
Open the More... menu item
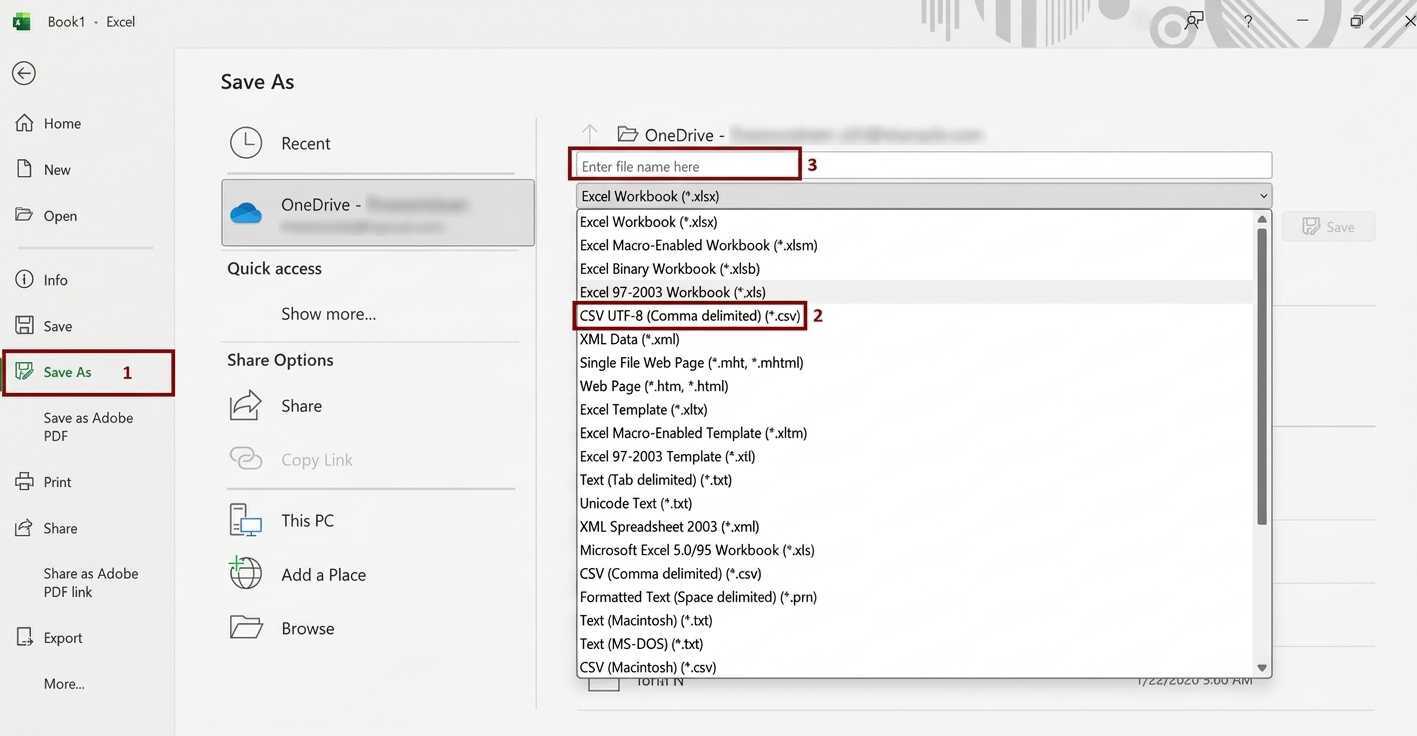[64, 684]
